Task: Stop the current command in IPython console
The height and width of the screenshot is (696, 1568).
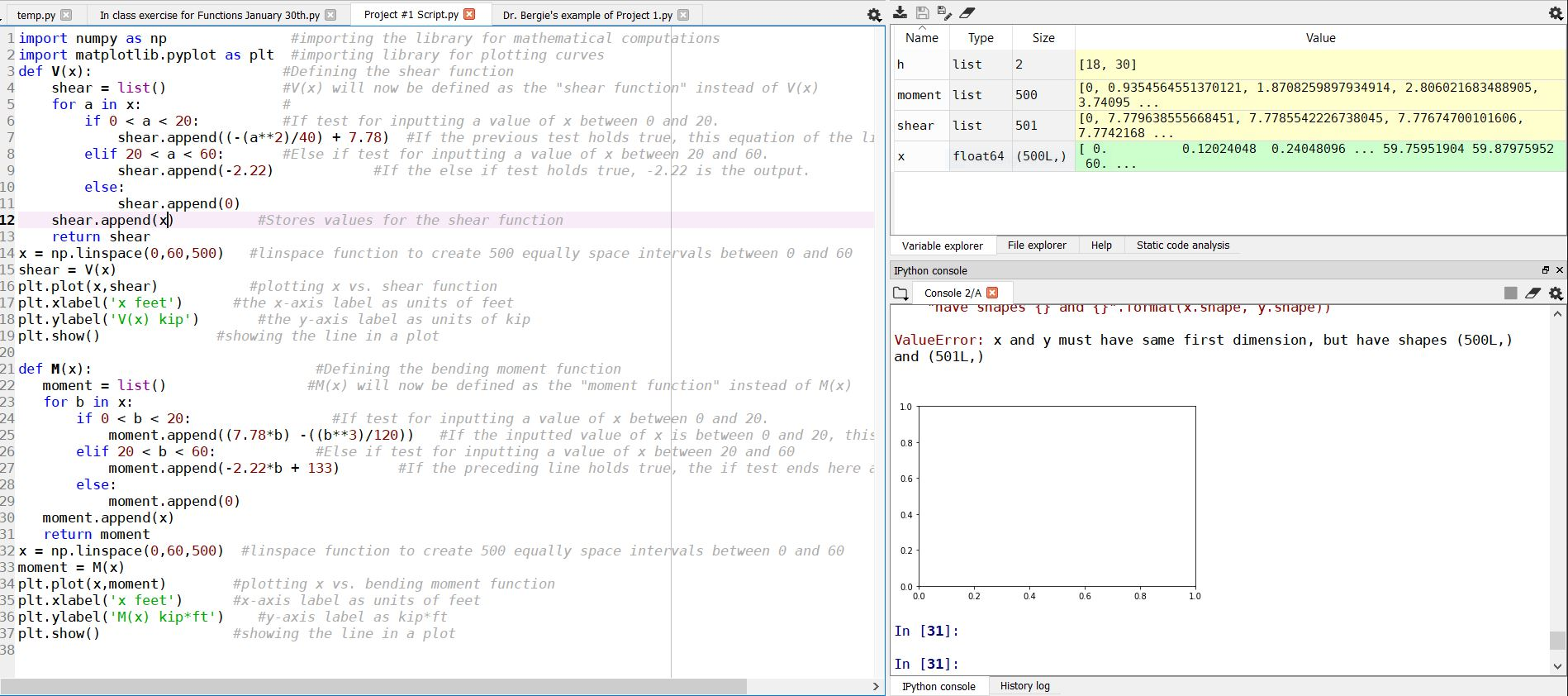Action: click(x=1510, y=293)
